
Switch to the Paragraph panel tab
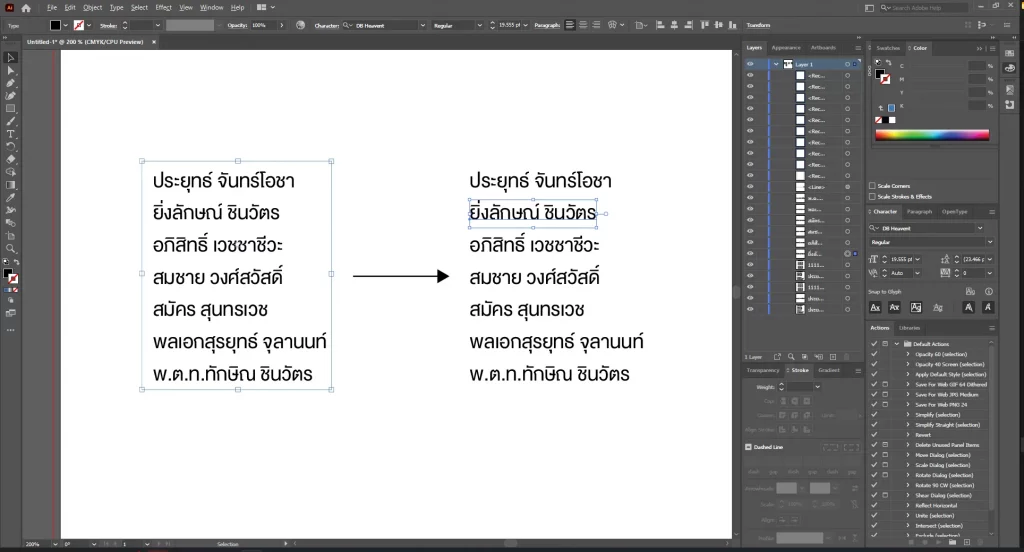pos(919,212)
